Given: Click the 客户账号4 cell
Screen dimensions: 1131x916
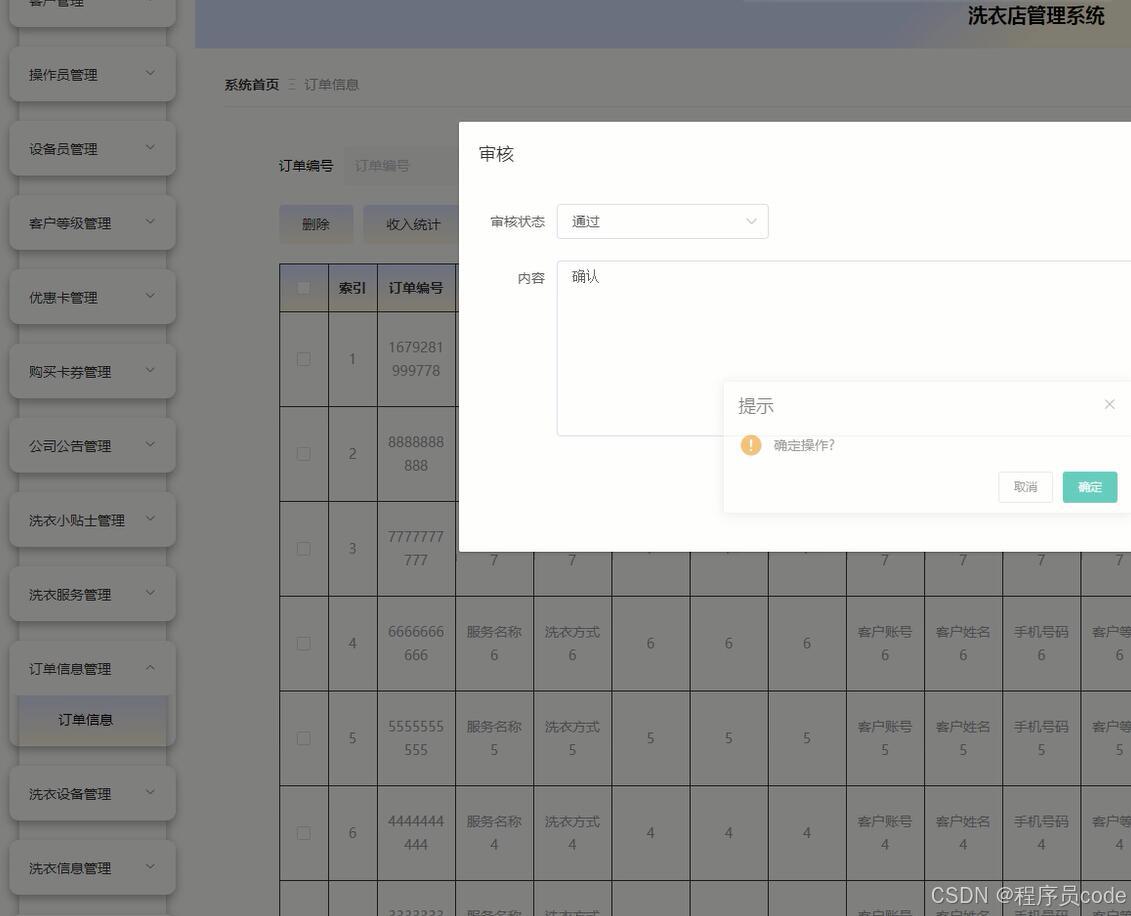Looking at the screenshot, I should 885,833.
